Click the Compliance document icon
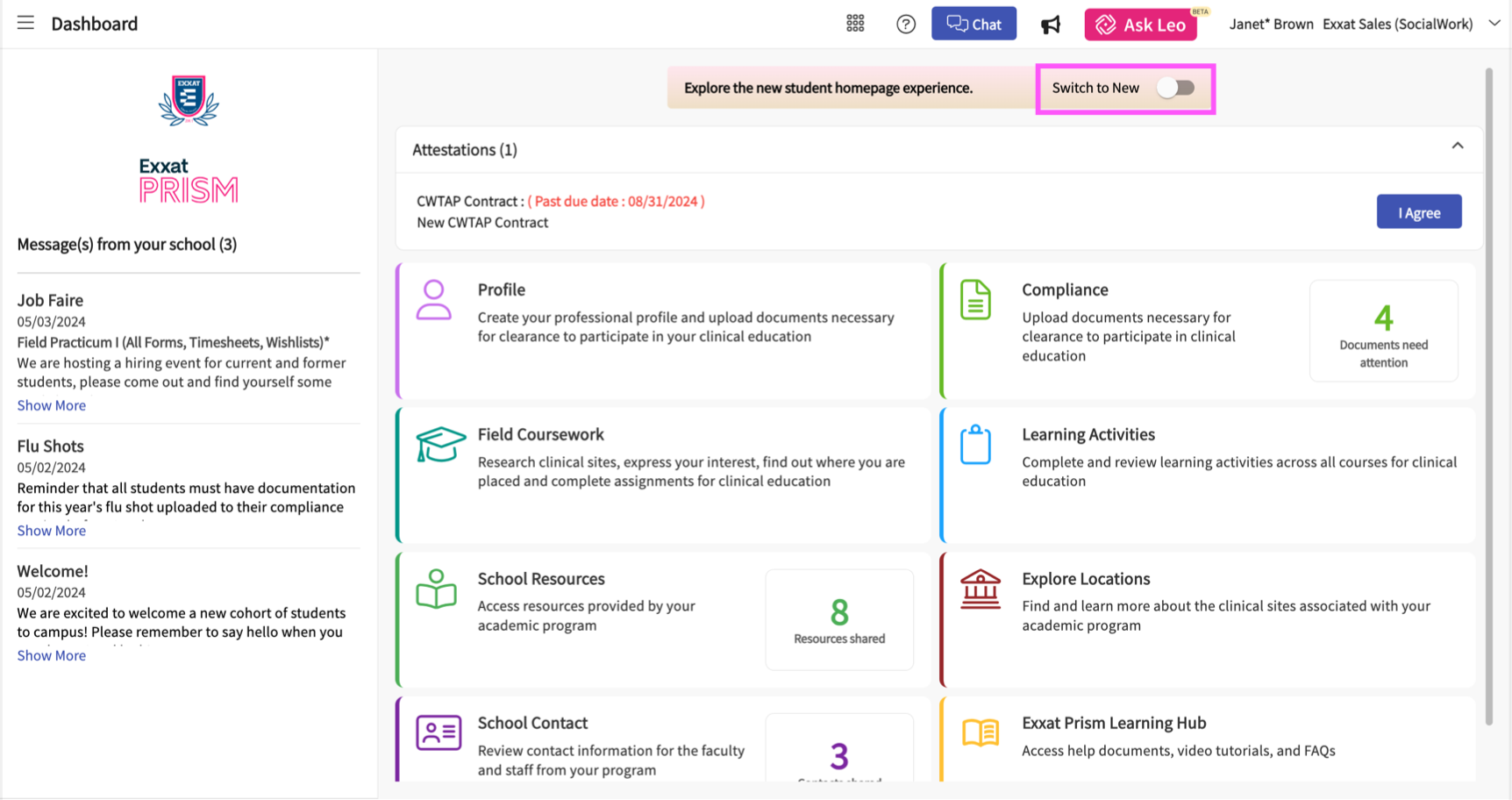This screenshot has width=1512, height=800. 975,300
